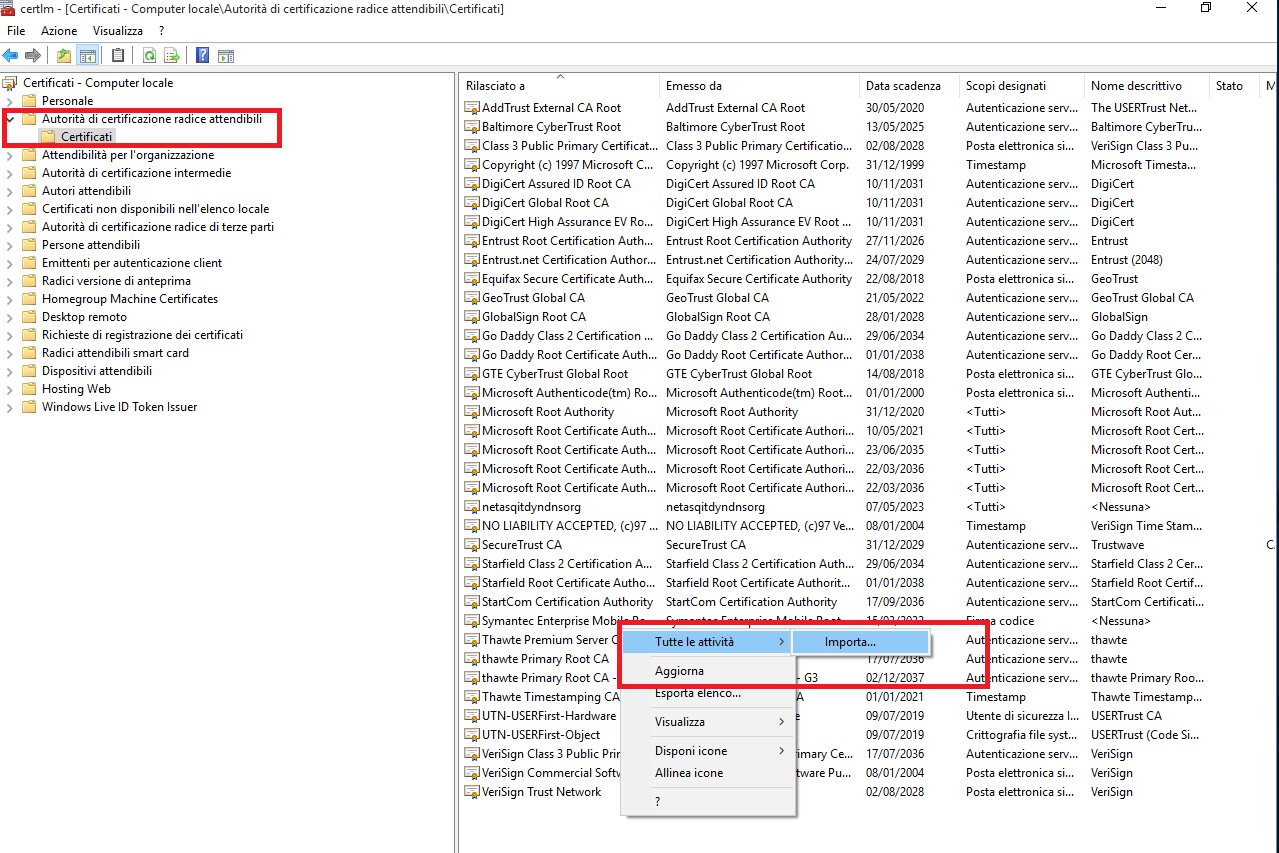Viewport: 1279px width, 853px height.
Task: Click the certlm app icon in title bar
Action: (9, 8)
